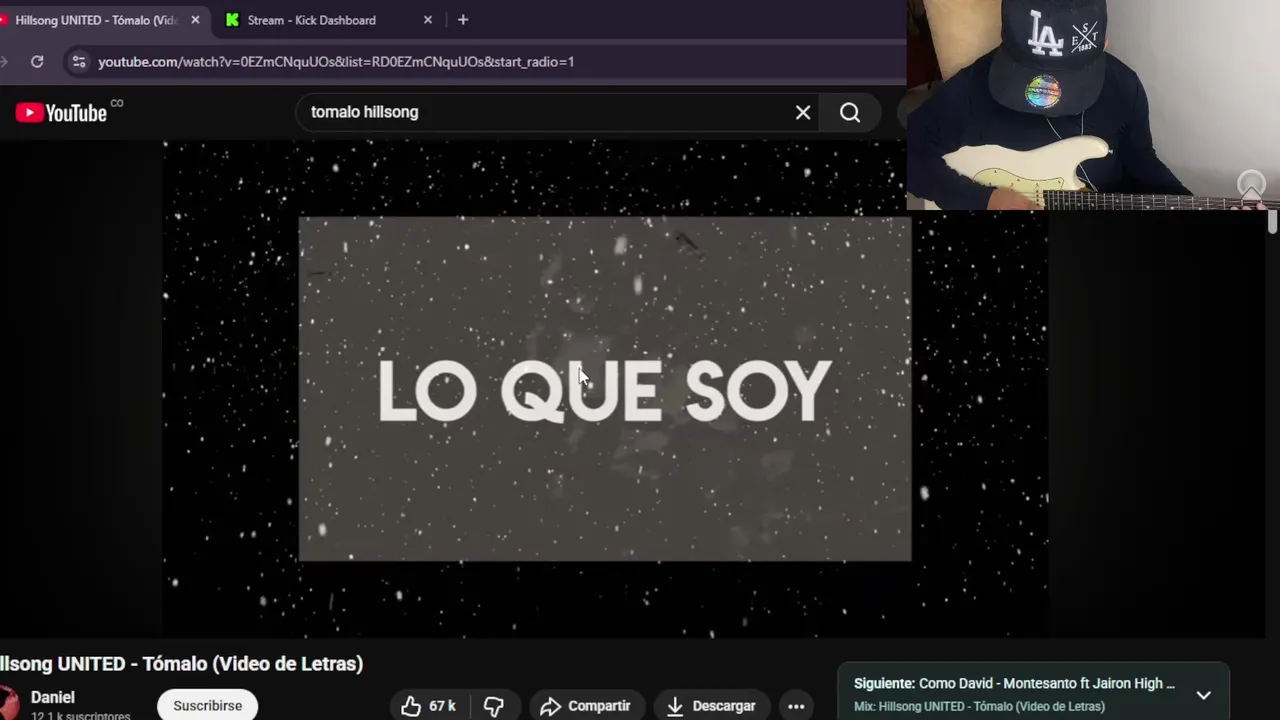1280x720 pixels.
Task: Select the Hillsong UNITED YouTube tab
Action: 95,20
